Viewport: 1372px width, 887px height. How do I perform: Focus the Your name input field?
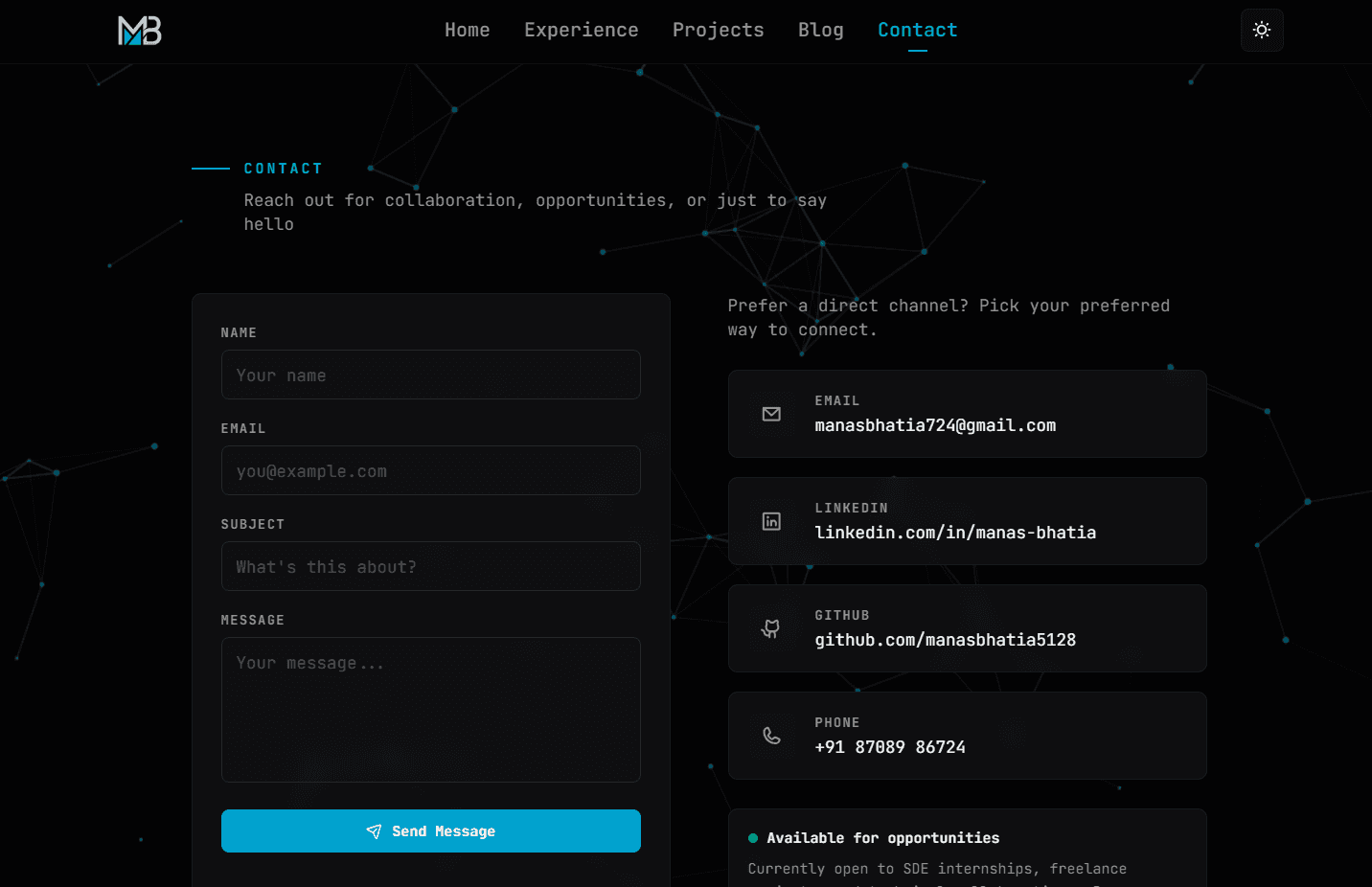click(x=431, y=375)
